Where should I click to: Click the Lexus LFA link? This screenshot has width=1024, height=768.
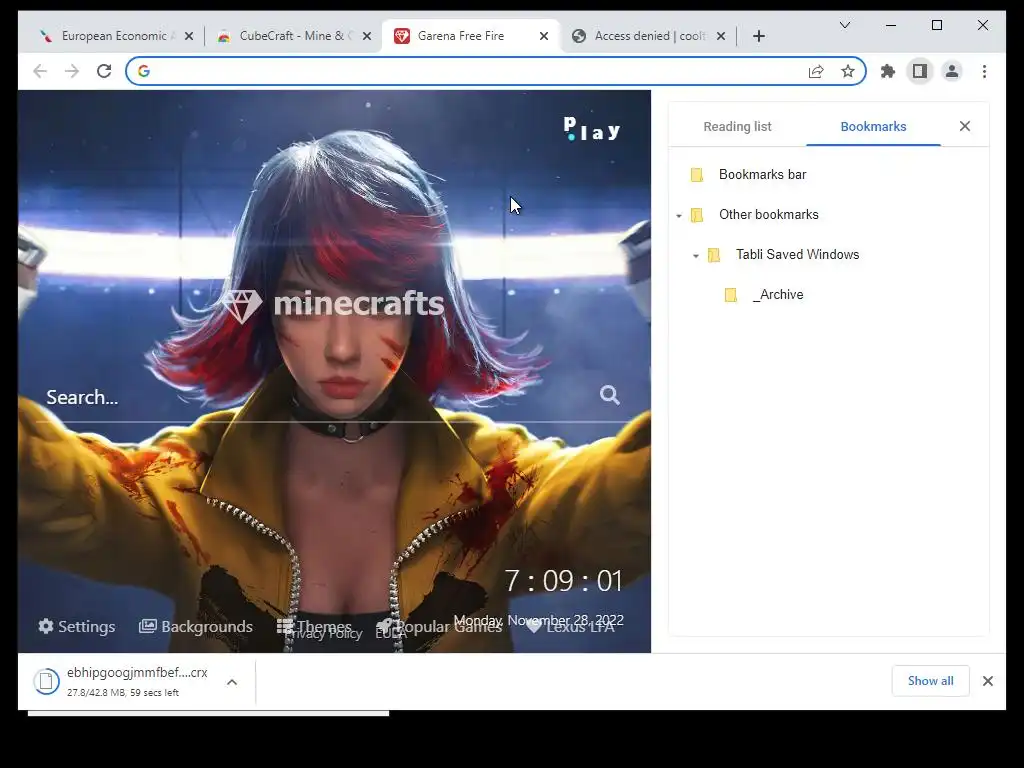(x=571, y=626)
